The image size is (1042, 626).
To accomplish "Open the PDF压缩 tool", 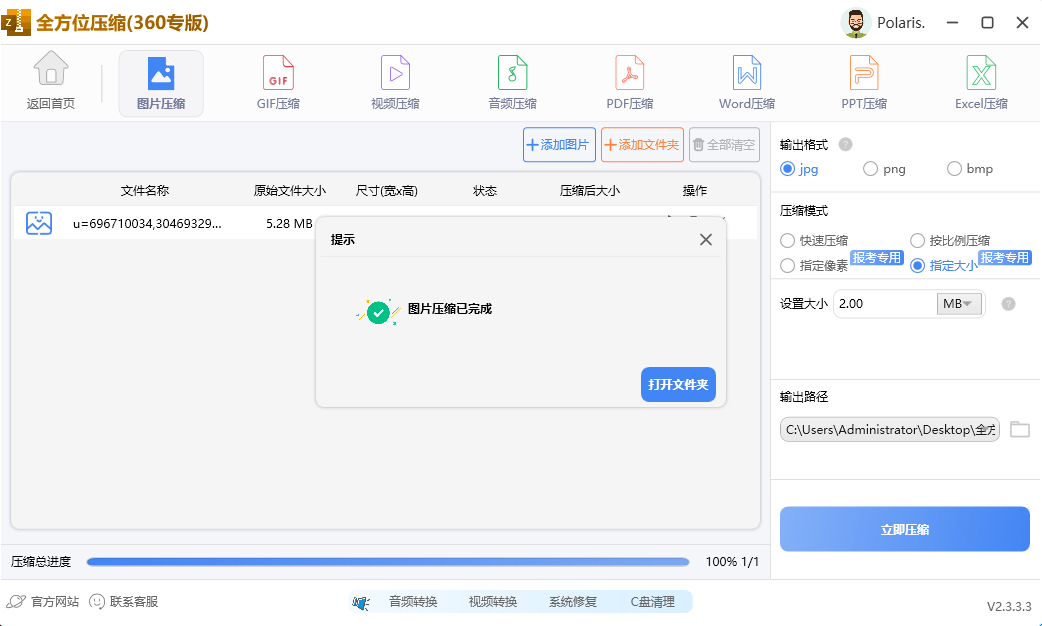I will (629, 82).
